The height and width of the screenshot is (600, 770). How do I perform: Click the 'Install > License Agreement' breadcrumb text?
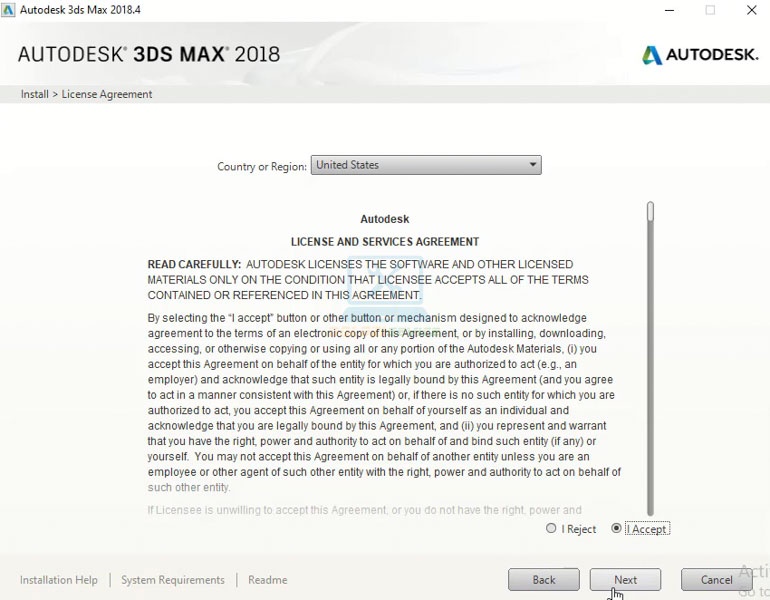pos(86,94)
